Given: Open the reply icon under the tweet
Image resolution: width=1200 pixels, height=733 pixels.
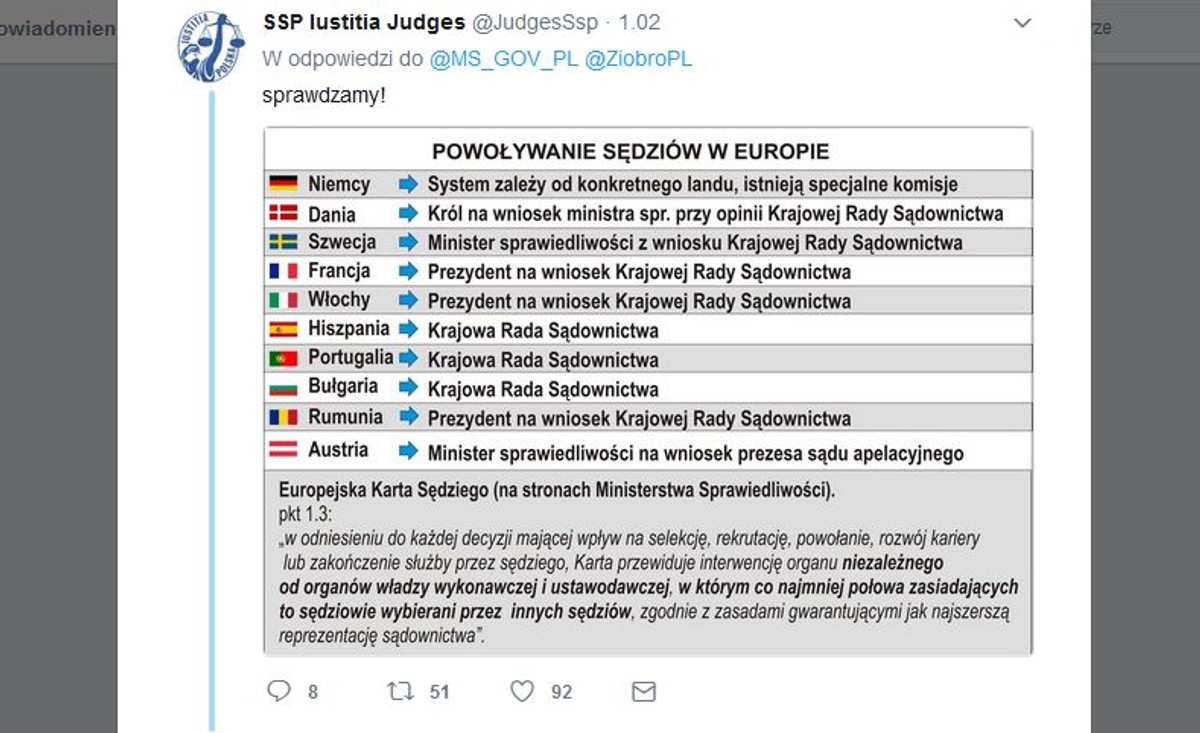Looking at the screenshot, I should (x=277, y=691).
